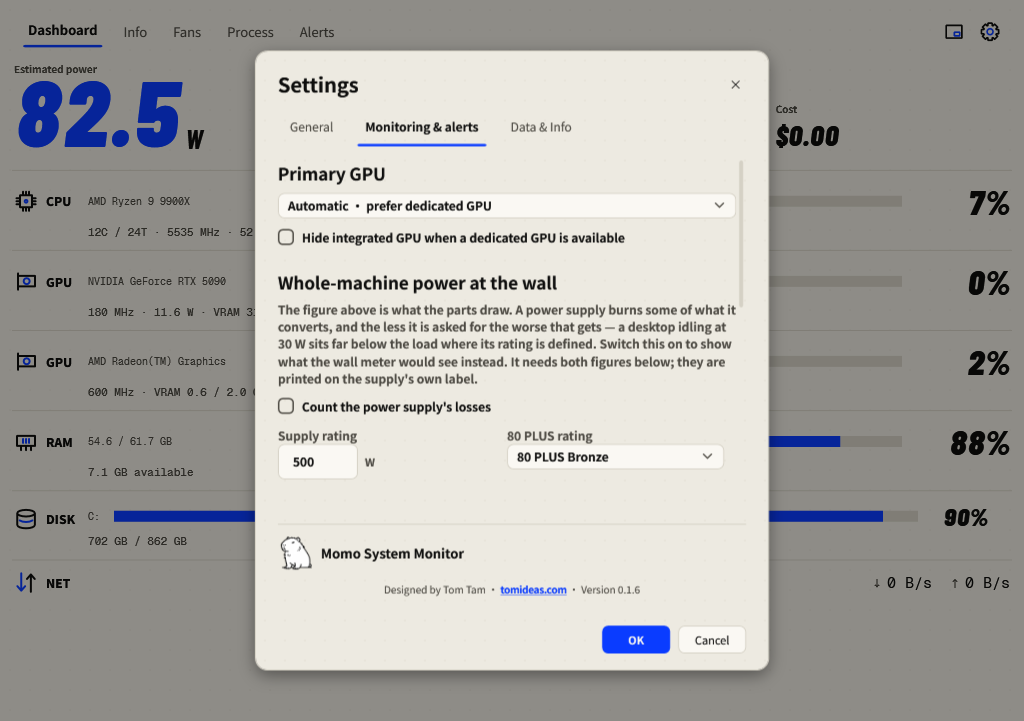
Task: Open the settings gear icon
Action: (989, 31)
